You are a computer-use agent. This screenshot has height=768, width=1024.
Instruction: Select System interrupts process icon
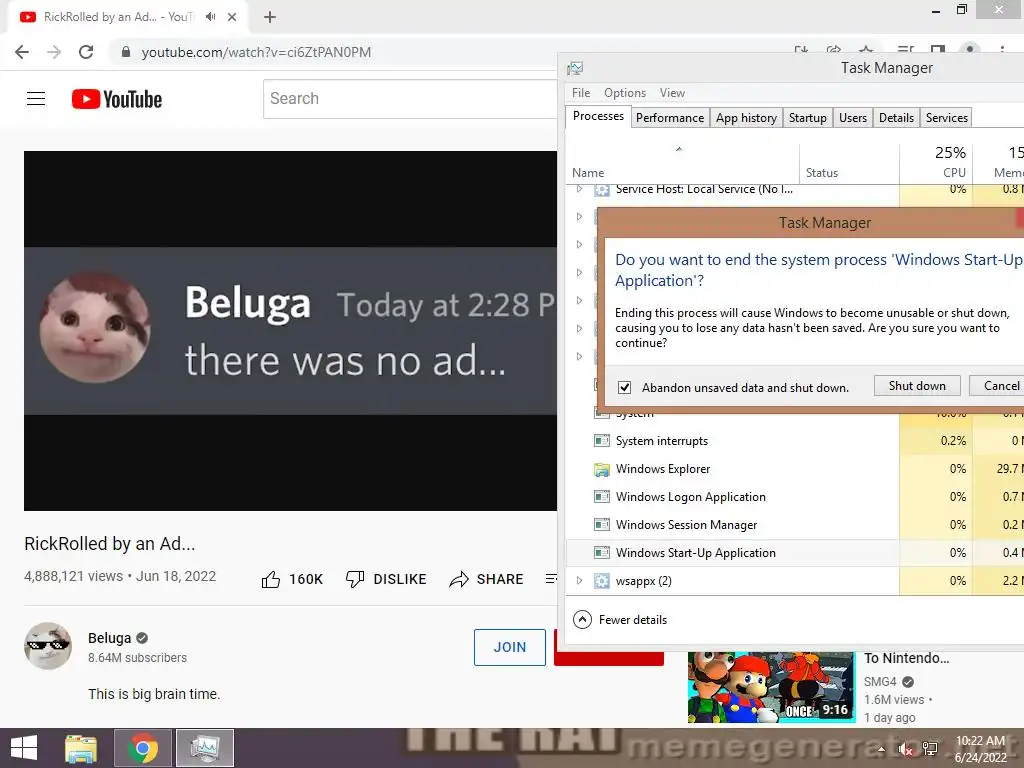click(x=601, y=441)
